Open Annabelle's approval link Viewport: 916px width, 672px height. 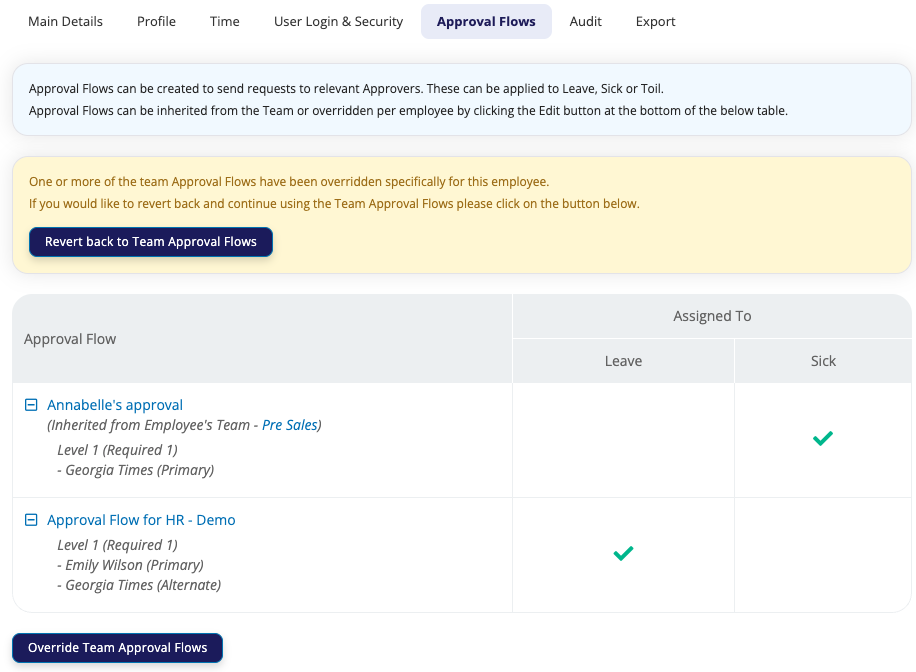point(115,405)
